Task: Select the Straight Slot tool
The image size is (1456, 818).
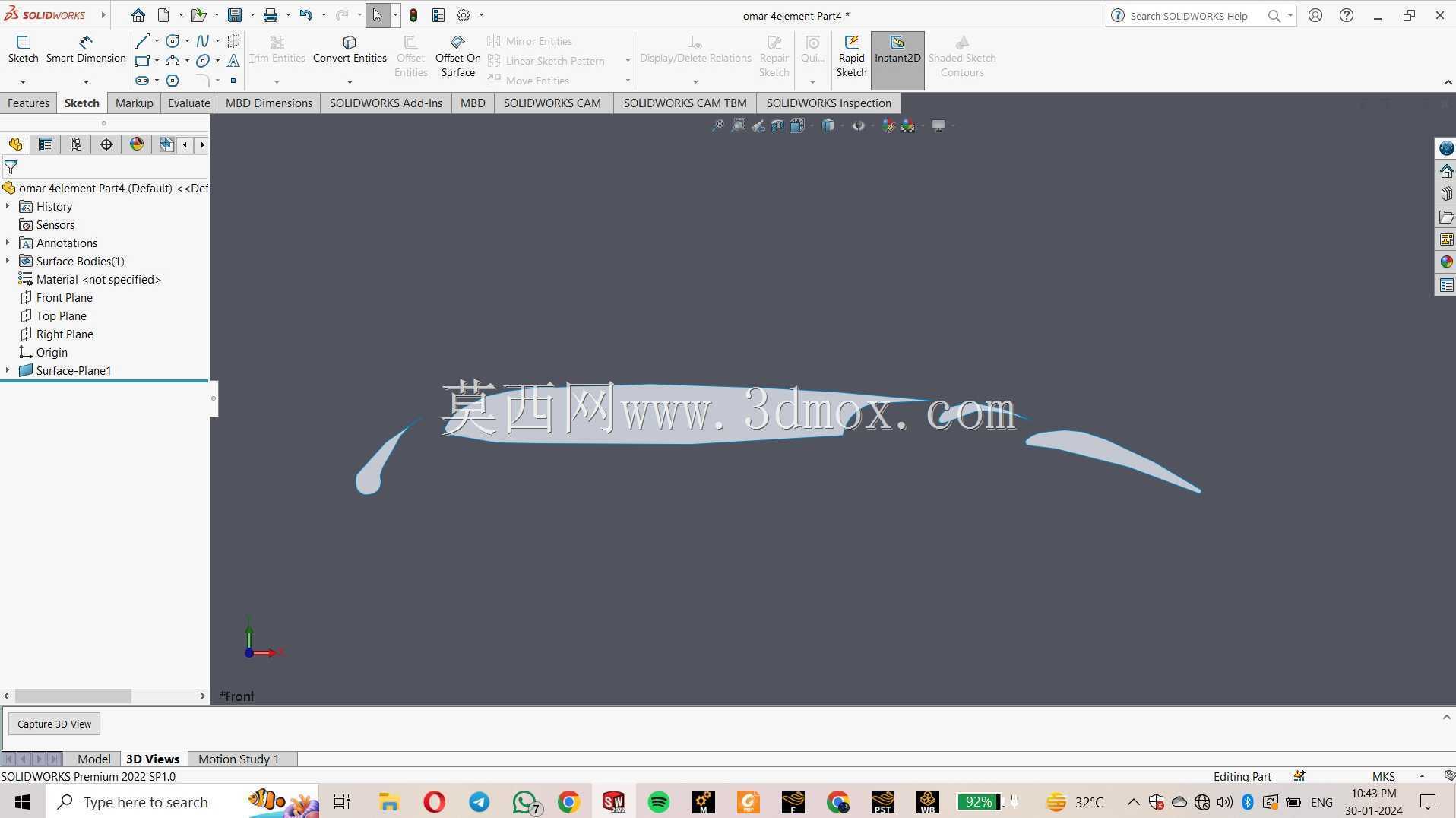Action: click(142, 81)
